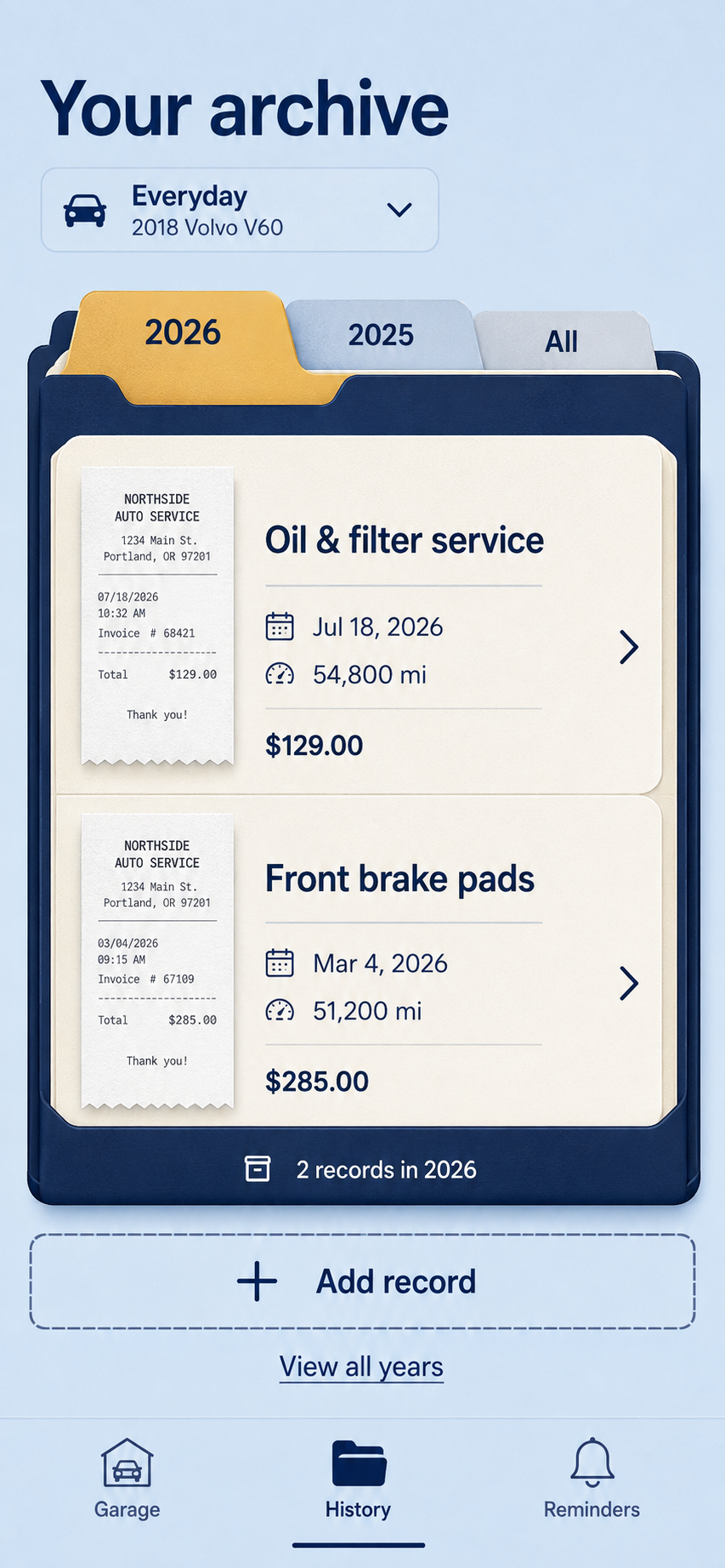Viewport: 725px width, 1568px height.
Task: Open Front brake pads details chevron
Action: pos(629,983)
